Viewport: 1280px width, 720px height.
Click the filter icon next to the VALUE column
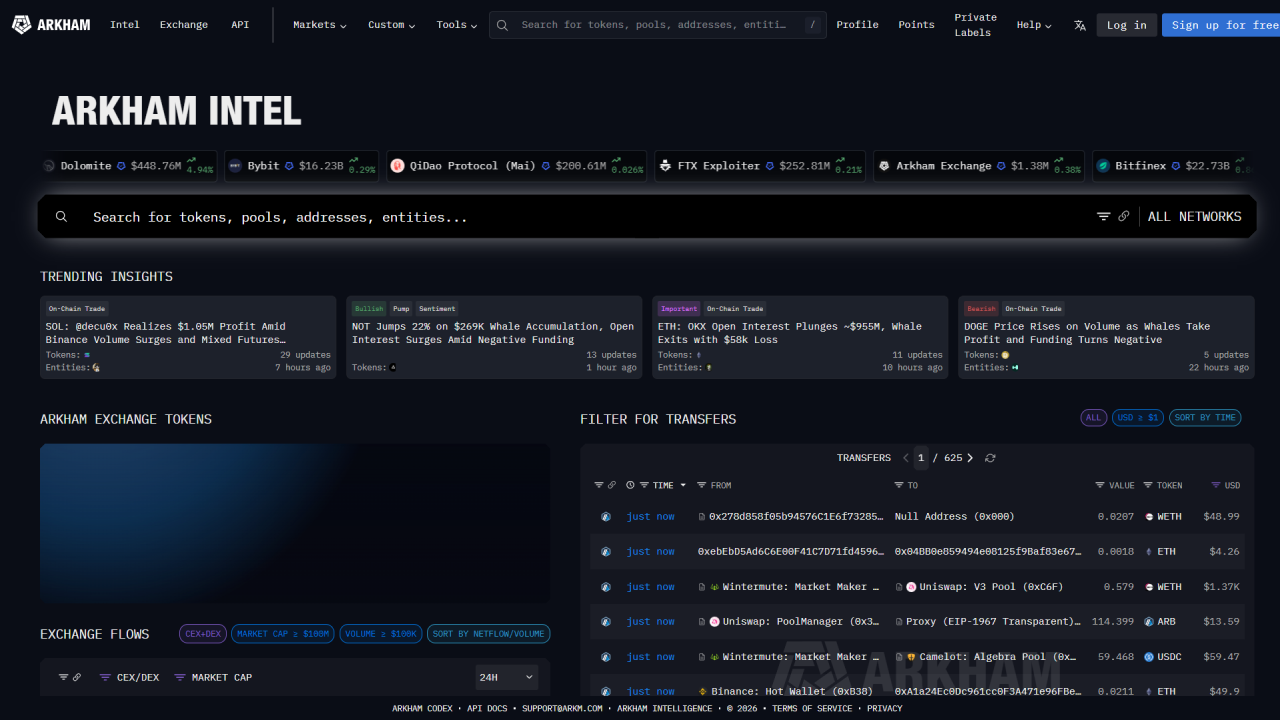click(1100, 485)
